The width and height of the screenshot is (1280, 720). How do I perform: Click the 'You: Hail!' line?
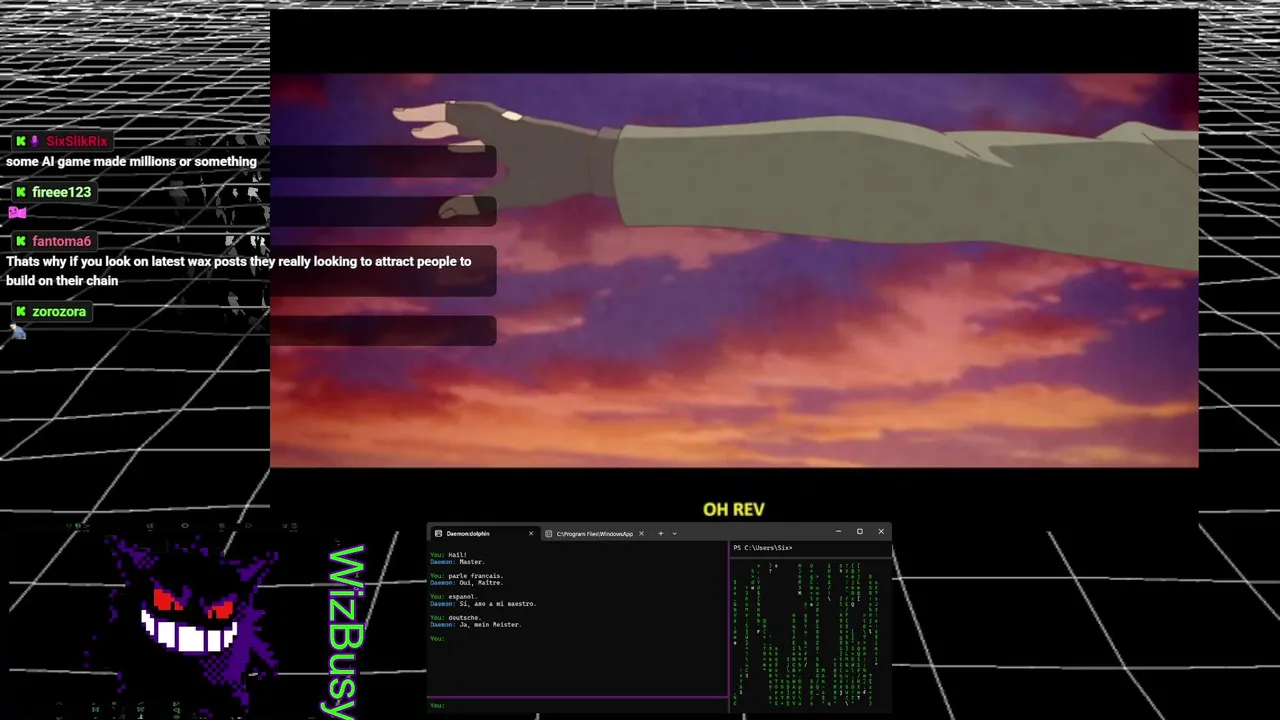449,555
